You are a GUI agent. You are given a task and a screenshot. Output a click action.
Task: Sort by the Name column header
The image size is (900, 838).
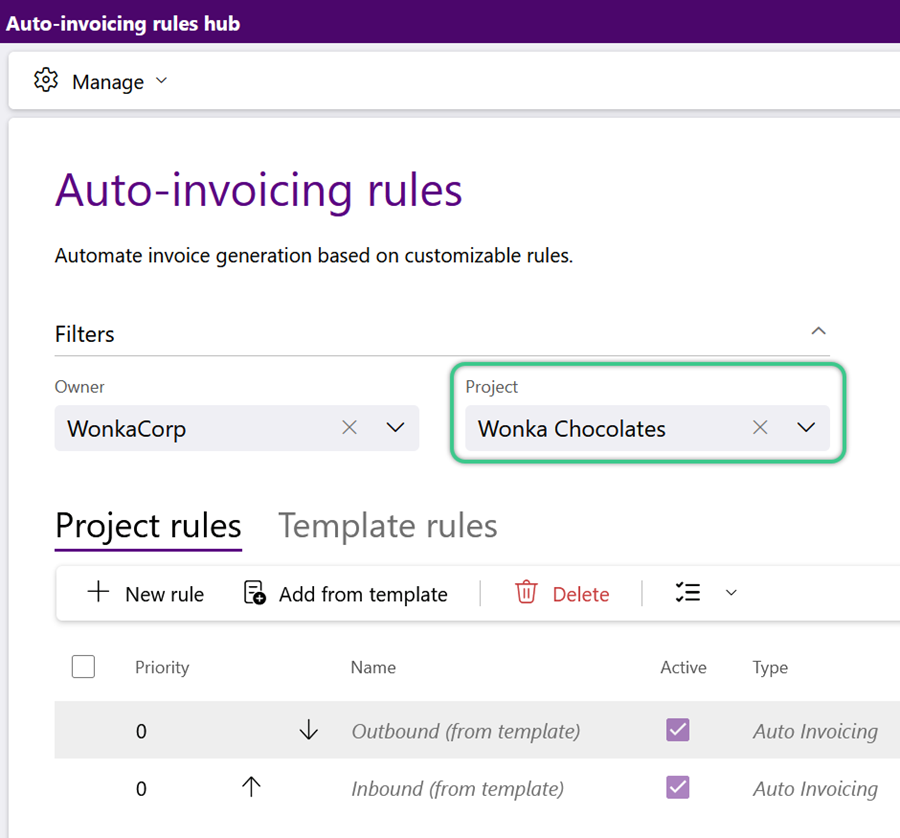point(373,668)
